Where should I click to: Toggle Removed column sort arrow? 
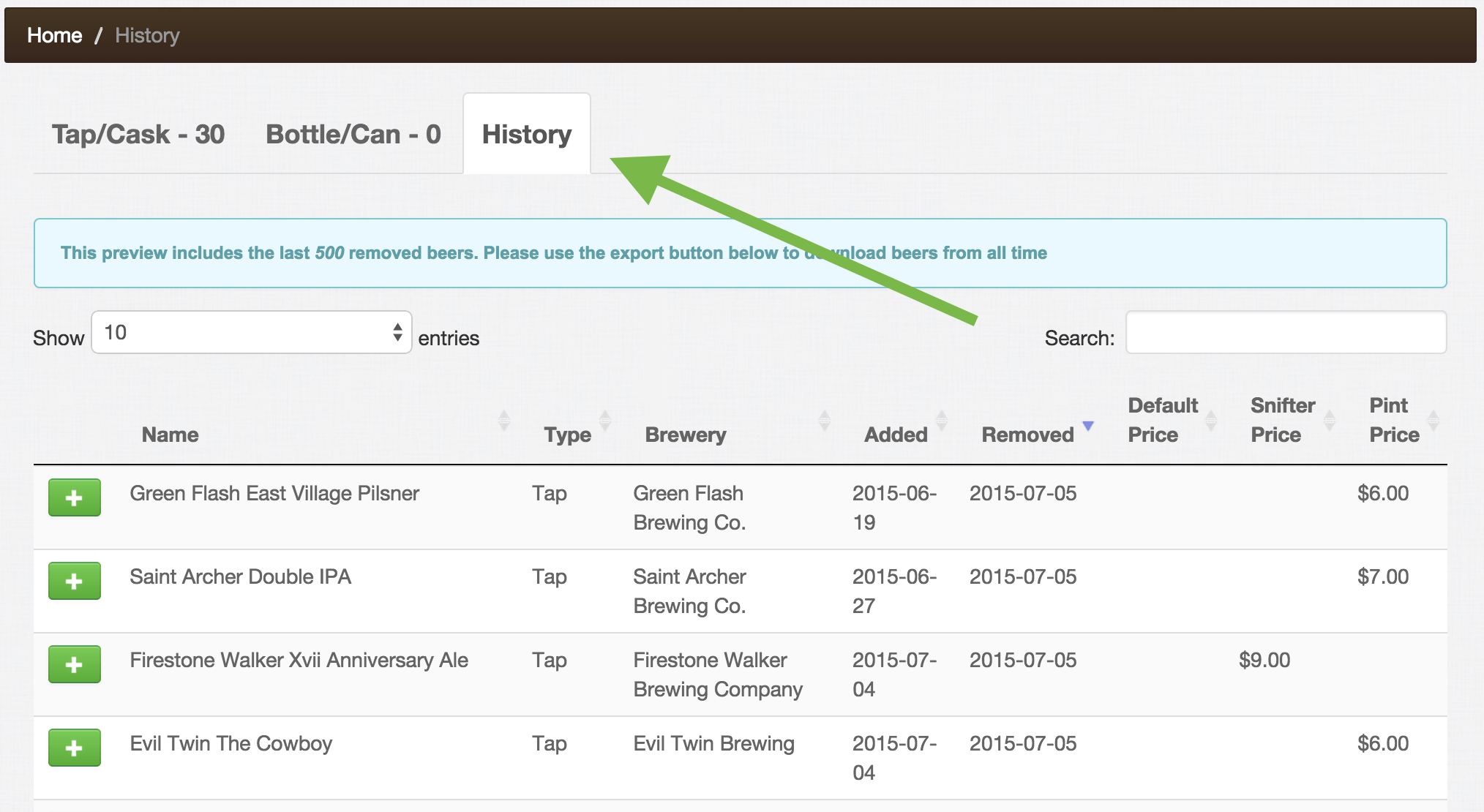point(1088,426)
